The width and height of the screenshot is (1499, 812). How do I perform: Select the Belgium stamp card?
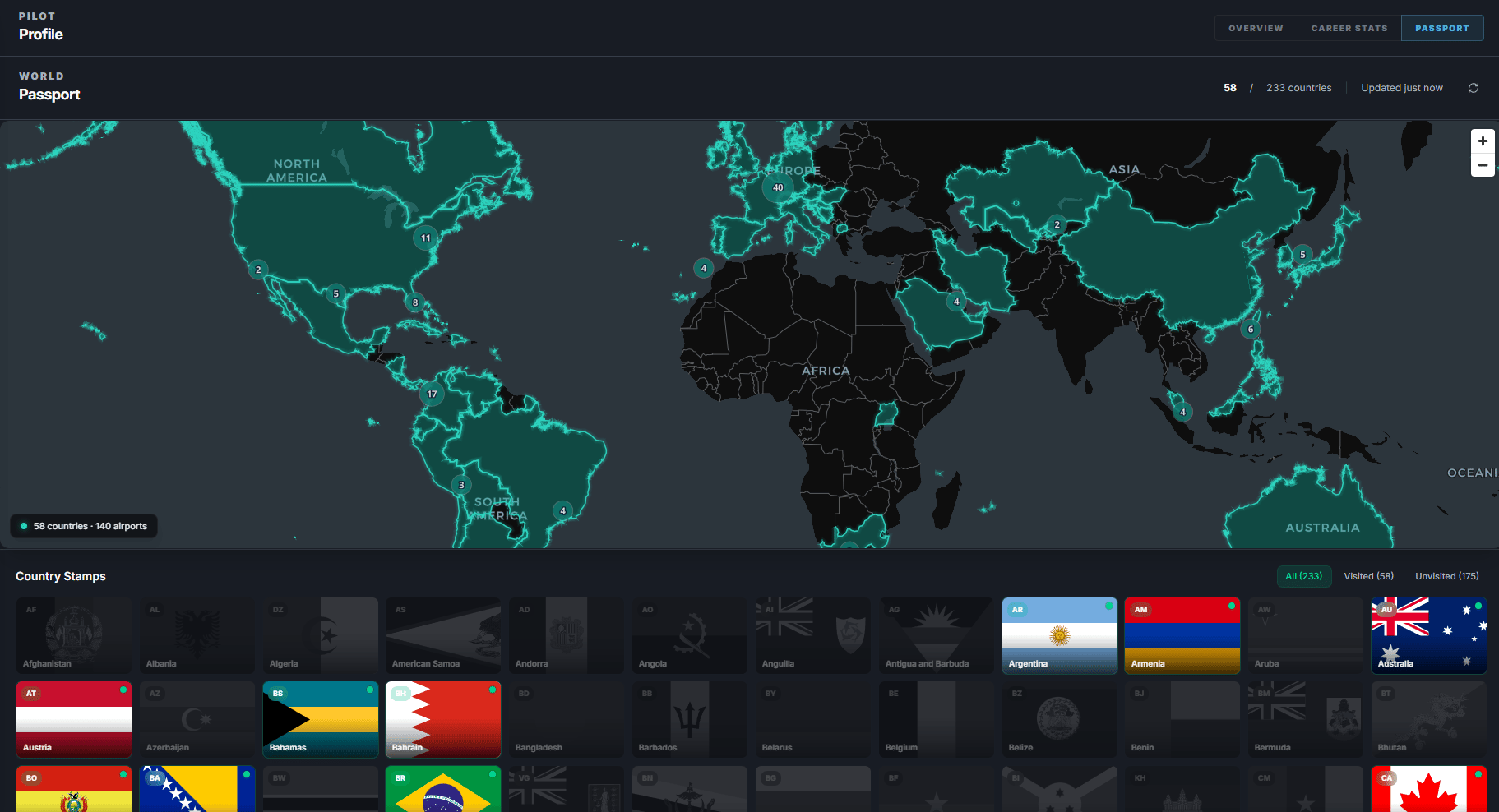[936, 720]
